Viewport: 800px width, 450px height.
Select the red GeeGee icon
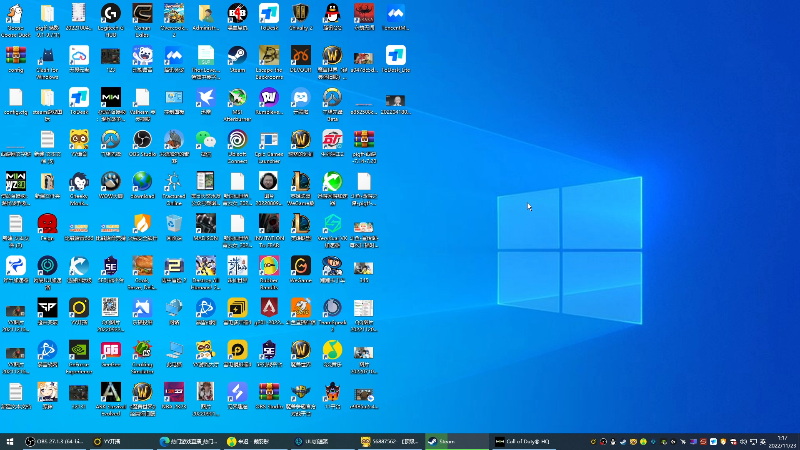tap(111, 354)
